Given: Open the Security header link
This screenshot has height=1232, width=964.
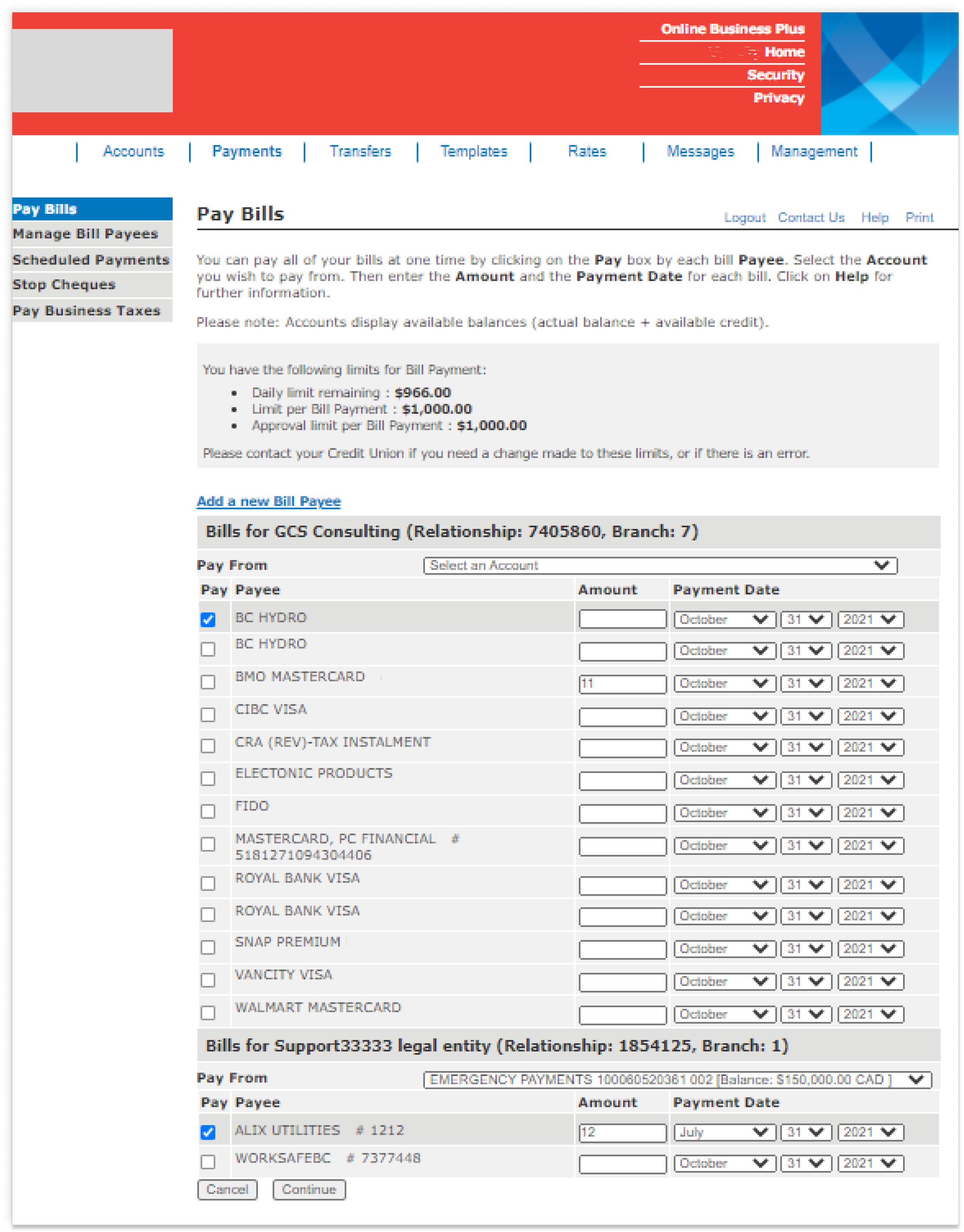Looking at the screenshot, I should click(x=775, y=75).
